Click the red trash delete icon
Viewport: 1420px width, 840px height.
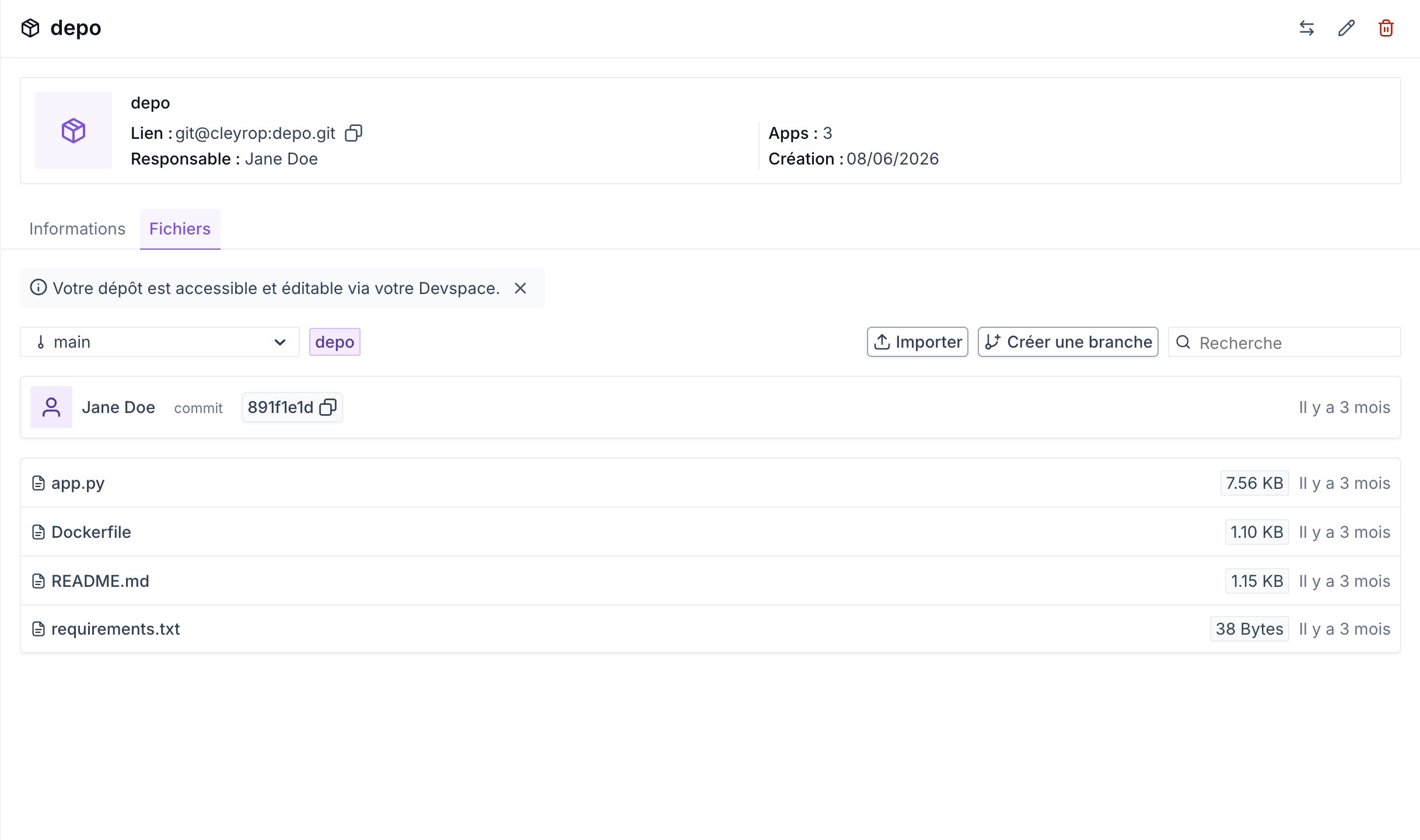(x=1386, y=28)
